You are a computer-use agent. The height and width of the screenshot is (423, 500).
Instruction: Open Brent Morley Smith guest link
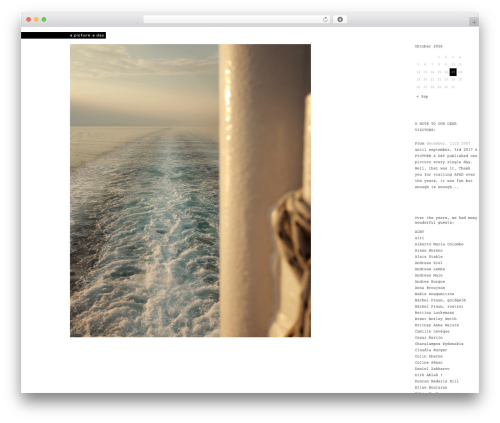pyautogui.click(x=436, y=319)
